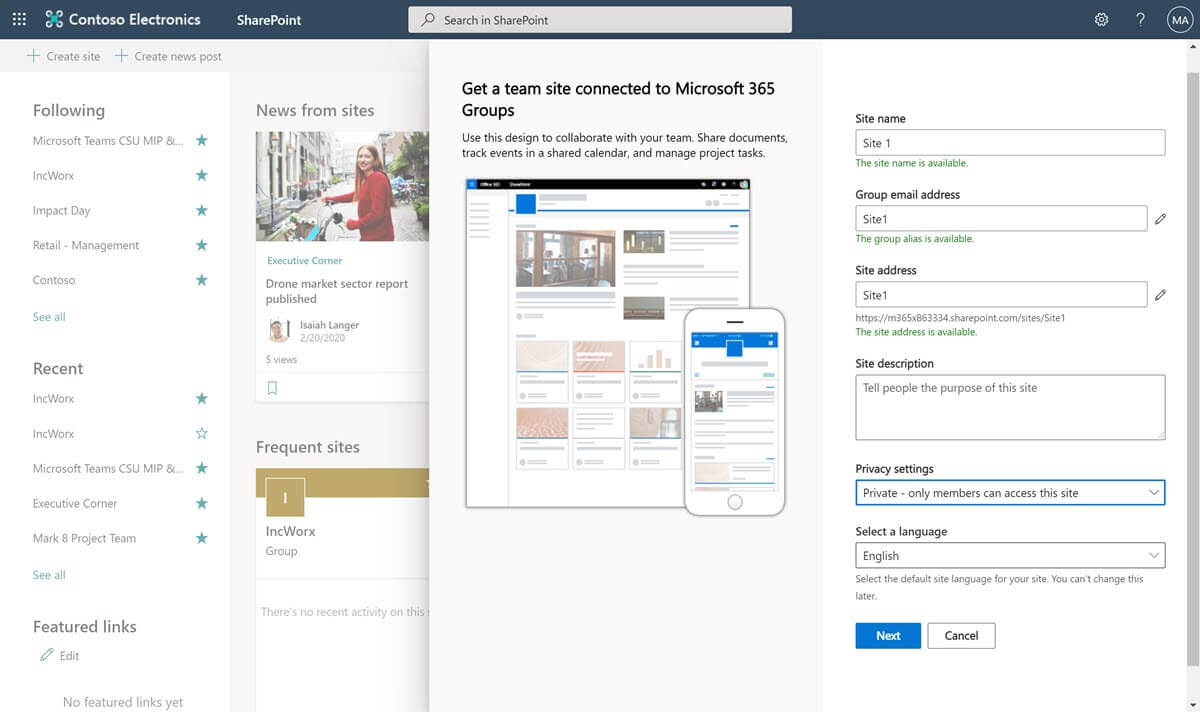Click the Site address field
Screen dimensions: 1200x712
tap(1001, 295)
